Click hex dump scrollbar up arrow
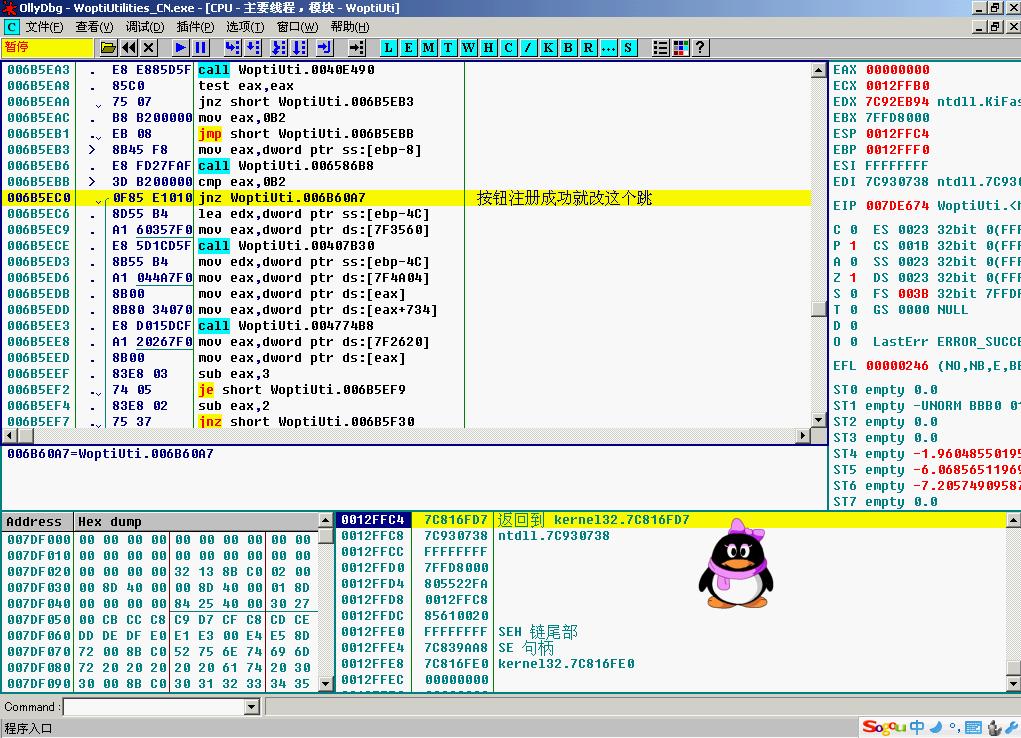 tap(326, 520)
